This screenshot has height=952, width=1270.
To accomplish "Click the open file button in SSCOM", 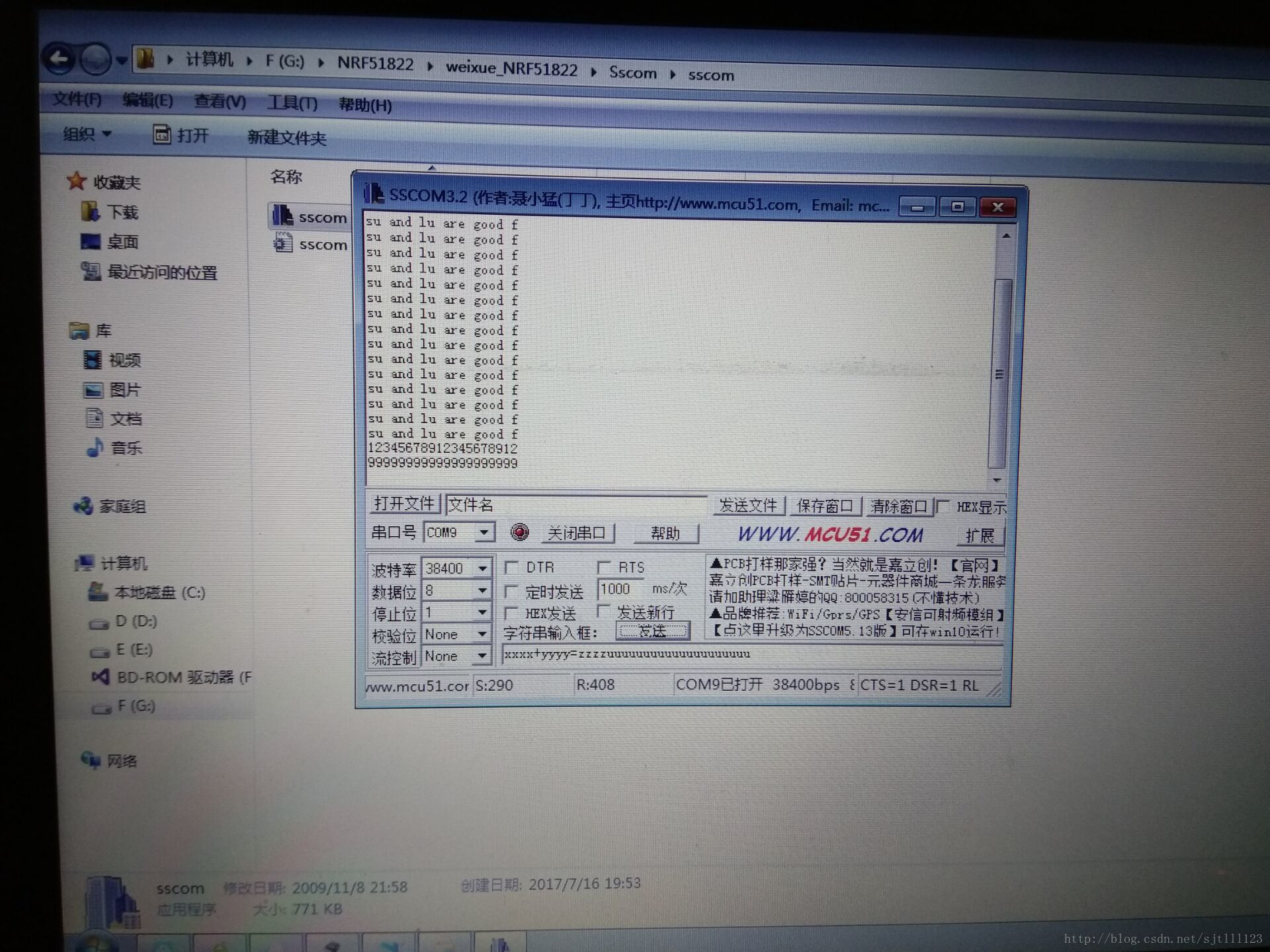I will [403, 503].
